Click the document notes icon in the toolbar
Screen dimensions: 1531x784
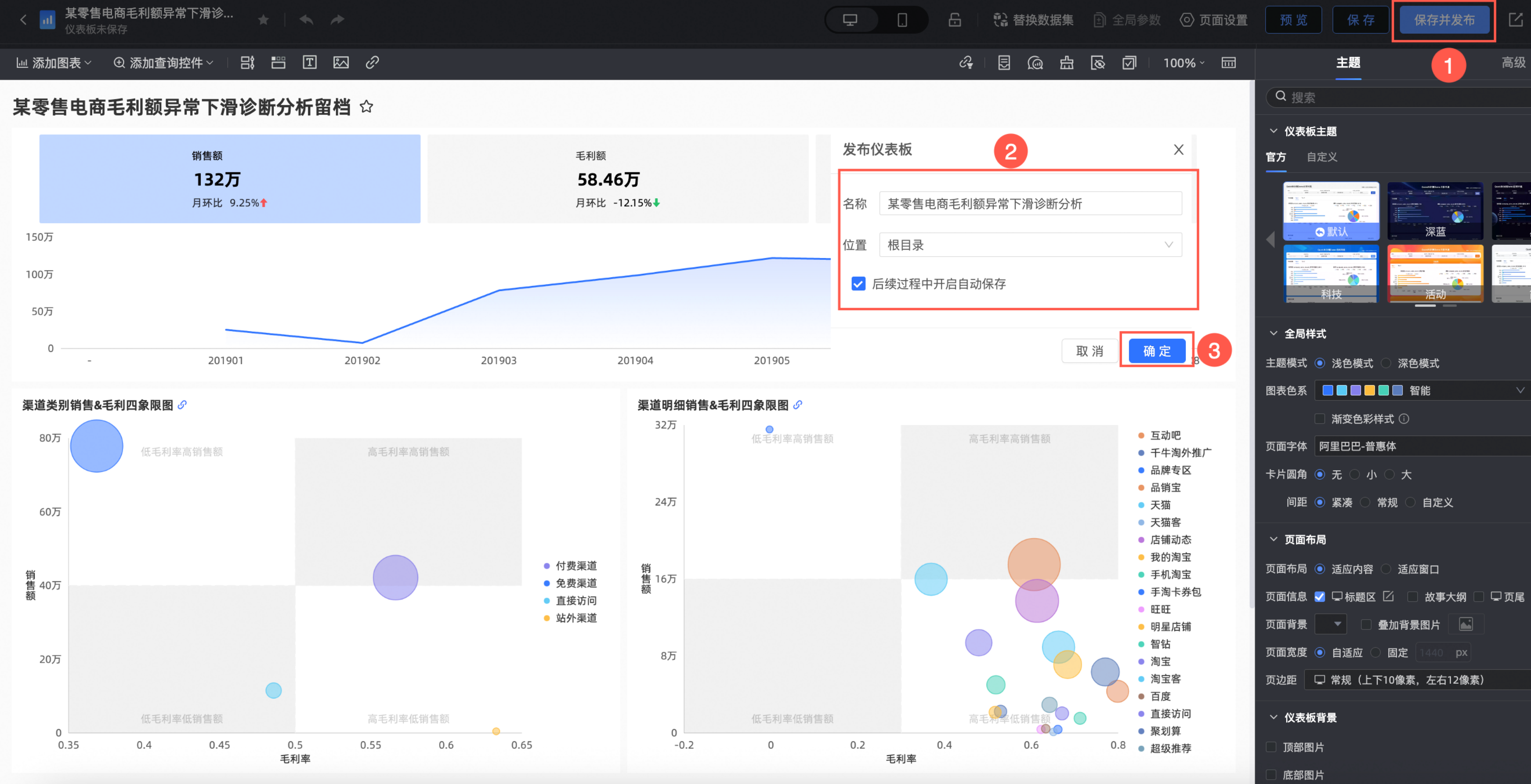click(1004, 62)
